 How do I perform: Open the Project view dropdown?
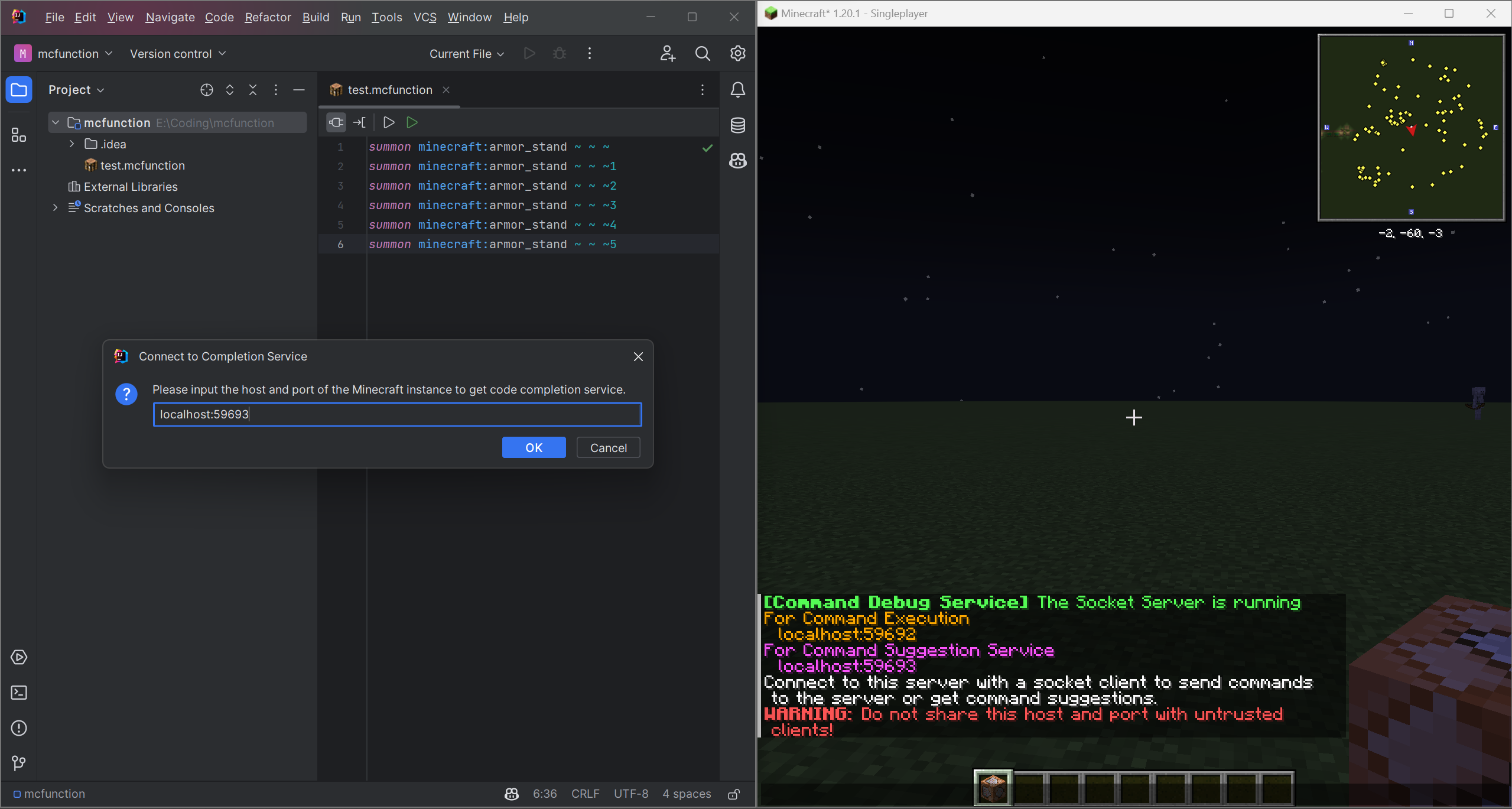click(x=76, y=90)
